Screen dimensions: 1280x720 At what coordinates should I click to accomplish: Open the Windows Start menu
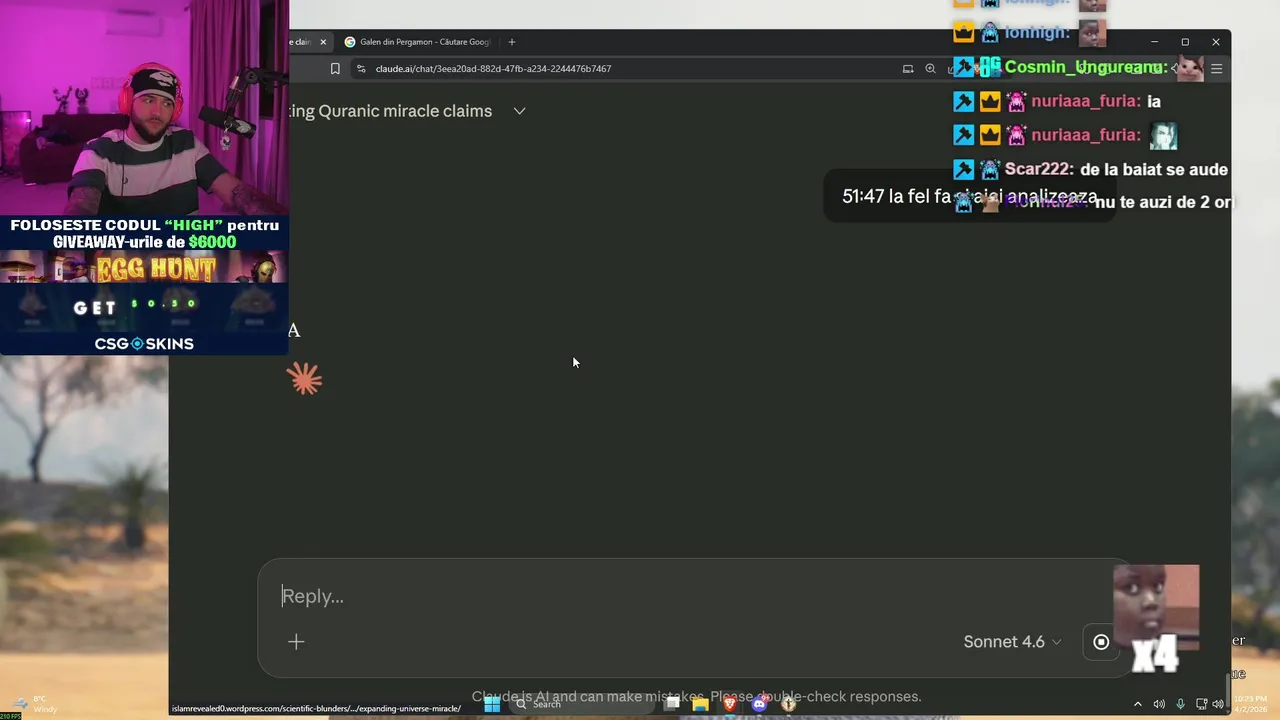click(492, 704)
